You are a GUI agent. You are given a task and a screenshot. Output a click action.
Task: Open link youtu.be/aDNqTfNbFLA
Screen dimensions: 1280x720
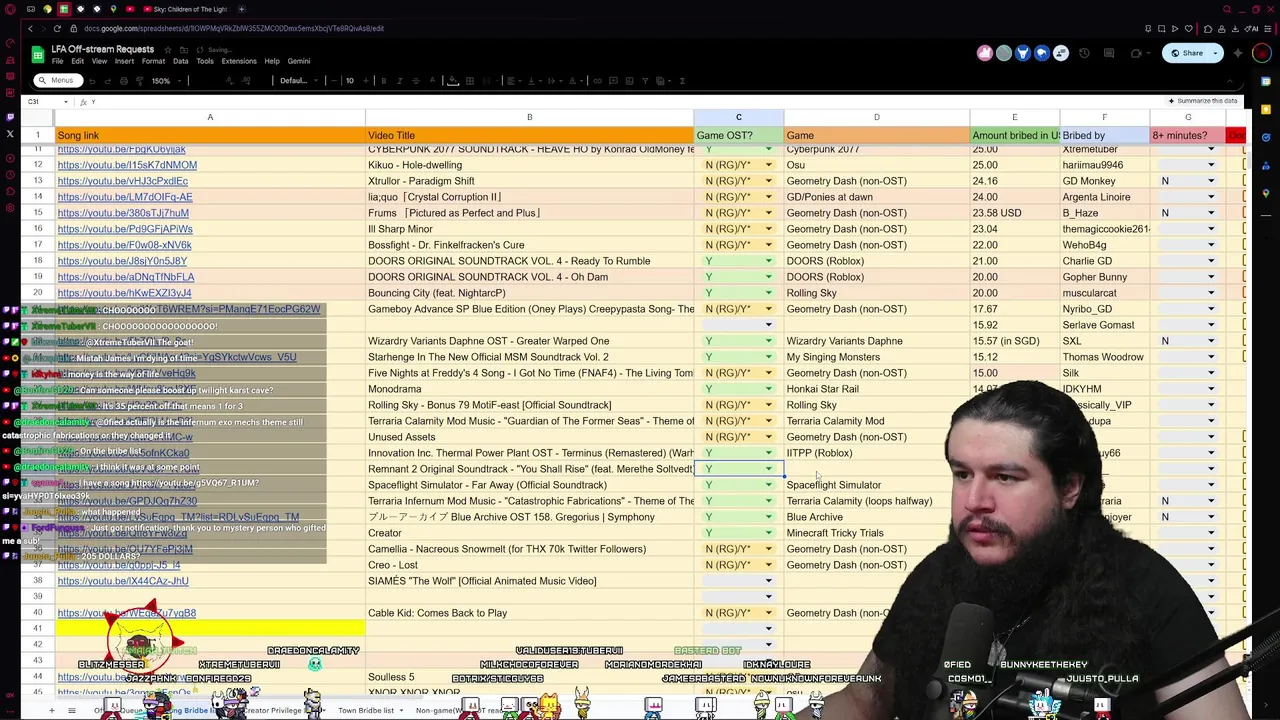(x=126, y=277)
